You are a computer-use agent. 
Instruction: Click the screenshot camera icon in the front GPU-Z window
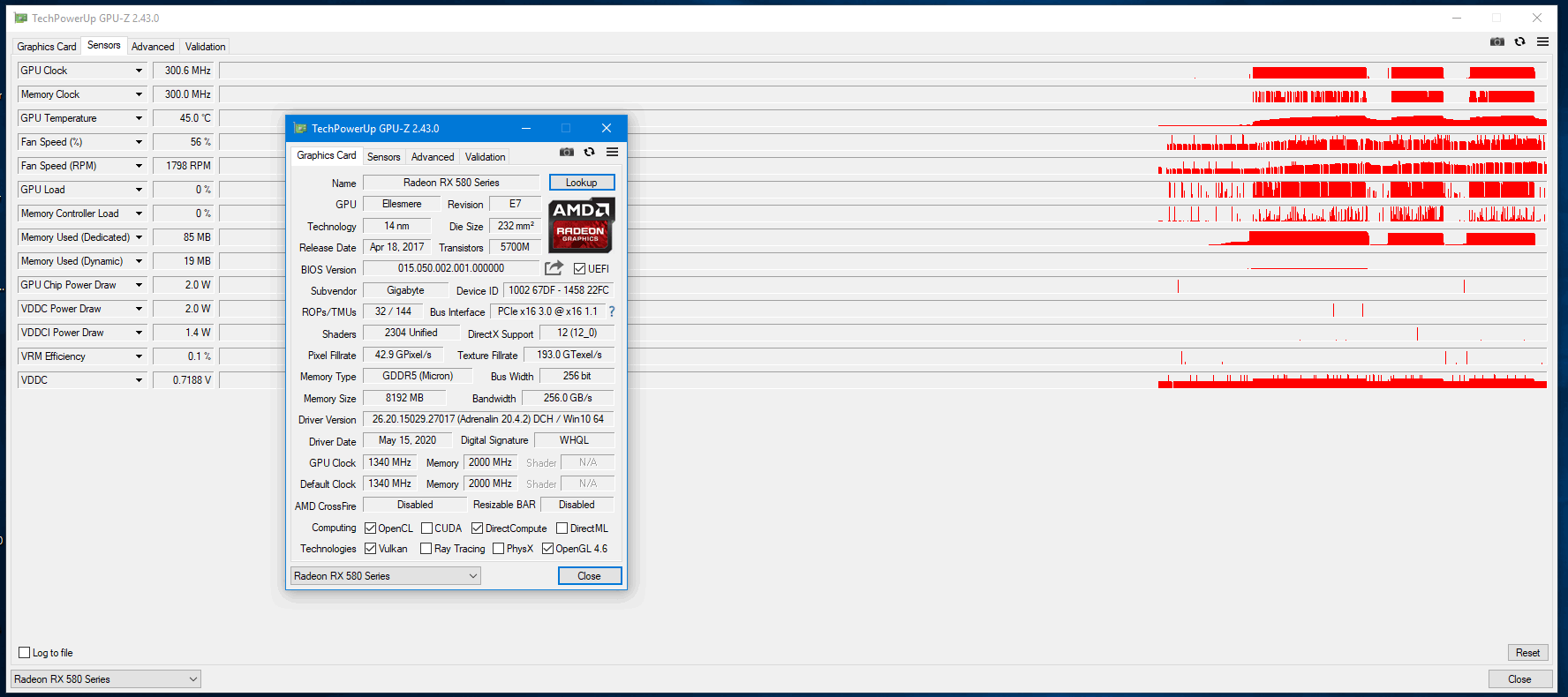(567, 153)
